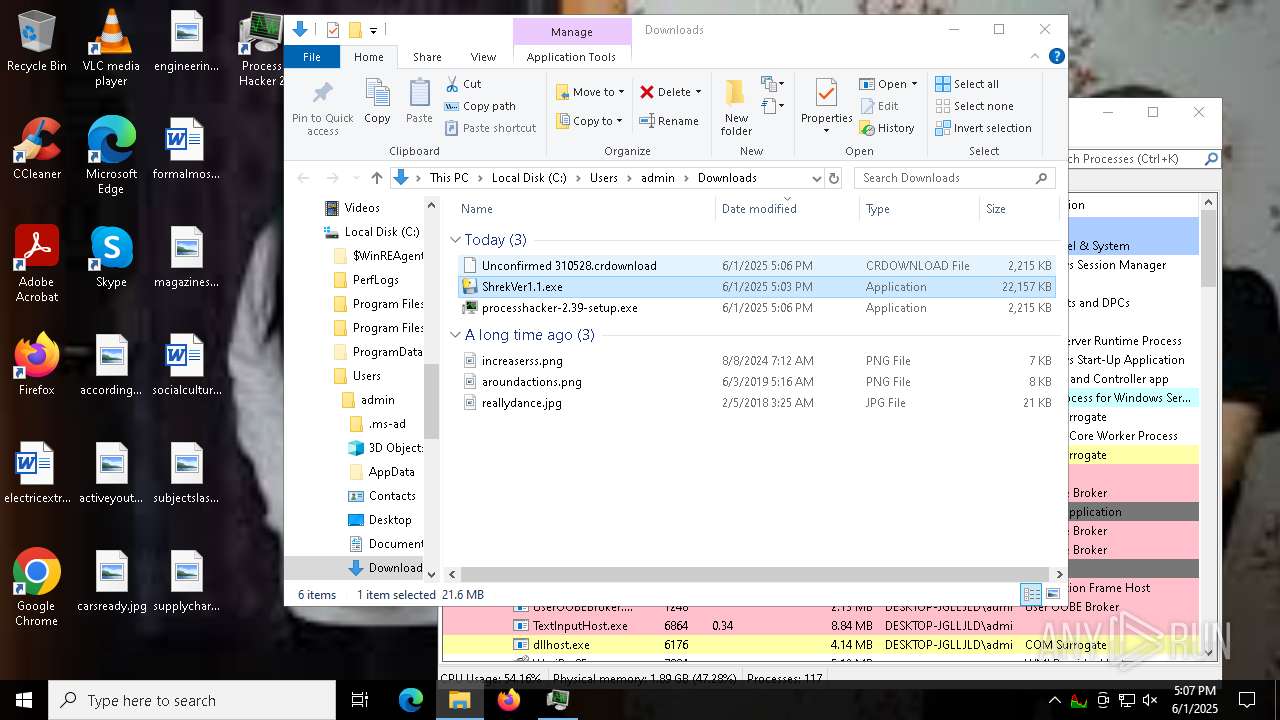
Task: Click the Windows Start button
Action: (24, 700)
